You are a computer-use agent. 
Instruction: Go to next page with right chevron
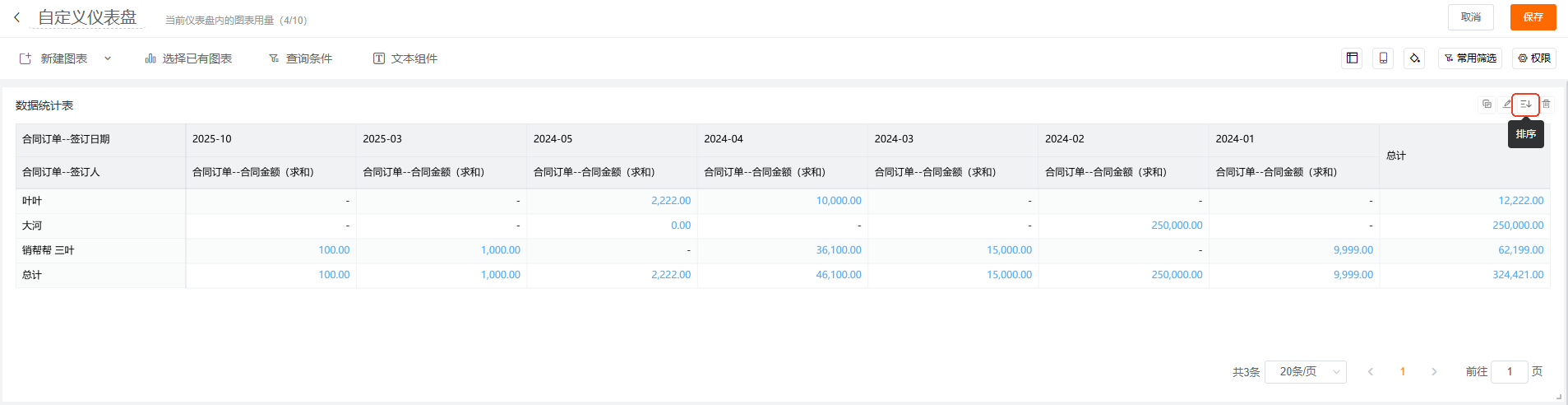(x=1434, y=372)
